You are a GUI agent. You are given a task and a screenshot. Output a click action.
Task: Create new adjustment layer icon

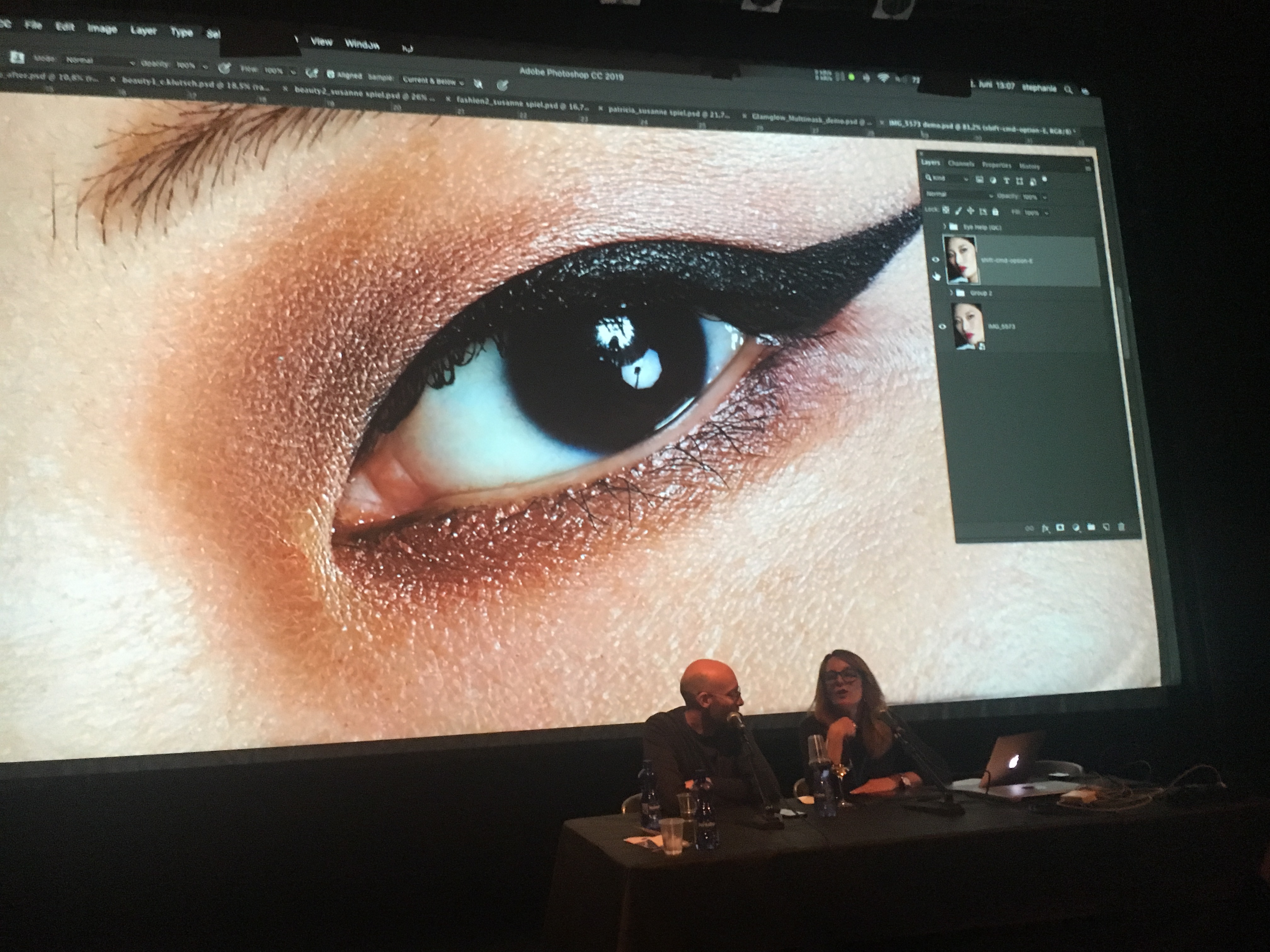(x=1077, y=527)
